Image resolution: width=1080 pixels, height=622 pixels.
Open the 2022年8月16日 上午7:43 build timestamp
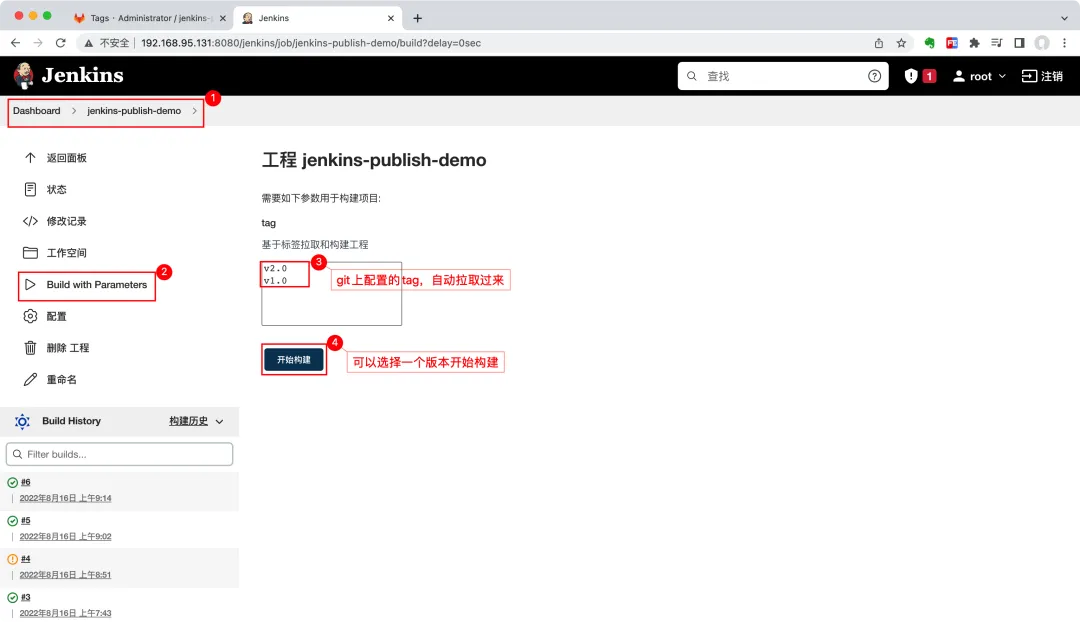[x=65, y=613]
